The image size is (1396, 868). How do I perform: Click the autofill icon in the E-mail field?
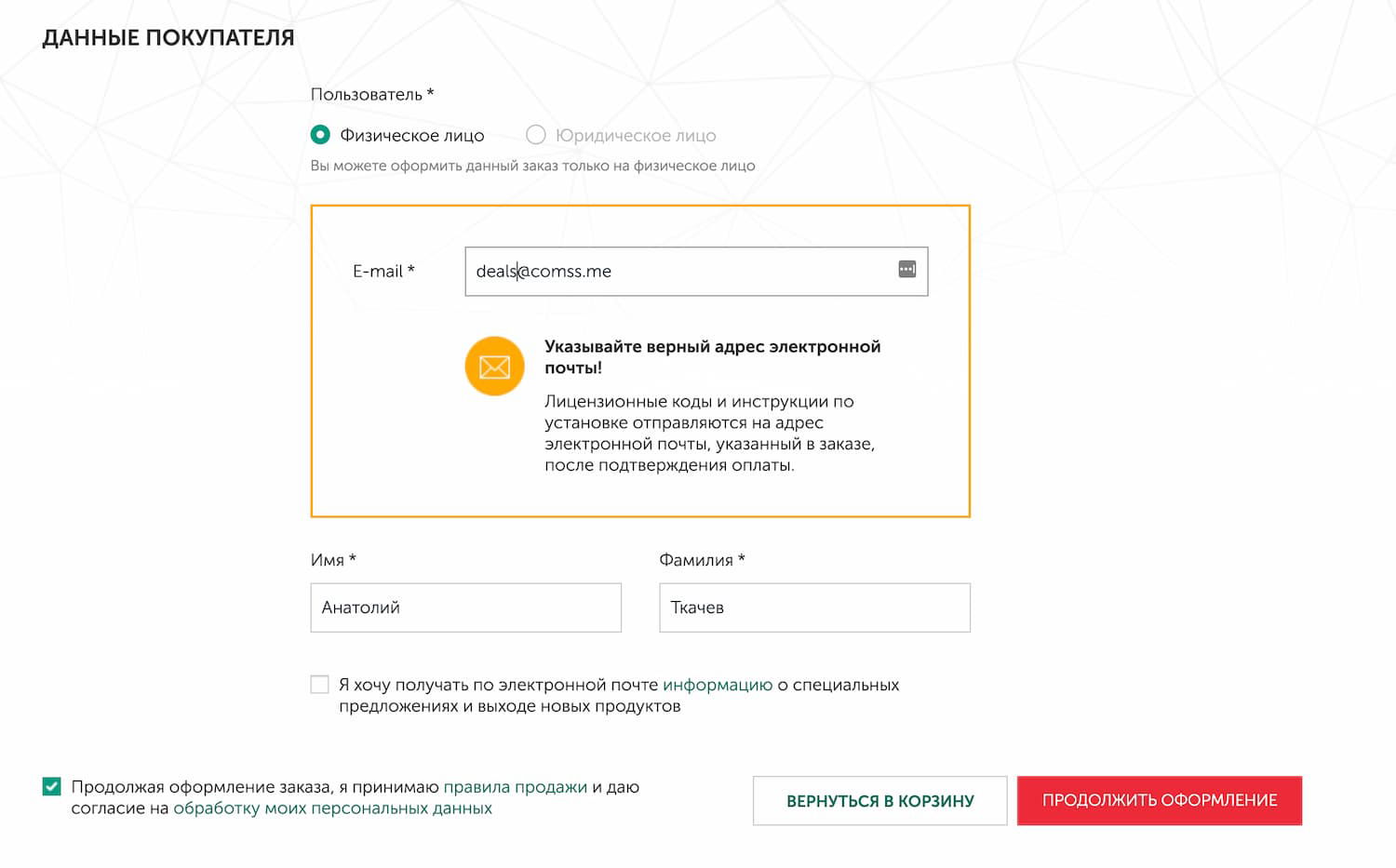[x=906, y=270]
